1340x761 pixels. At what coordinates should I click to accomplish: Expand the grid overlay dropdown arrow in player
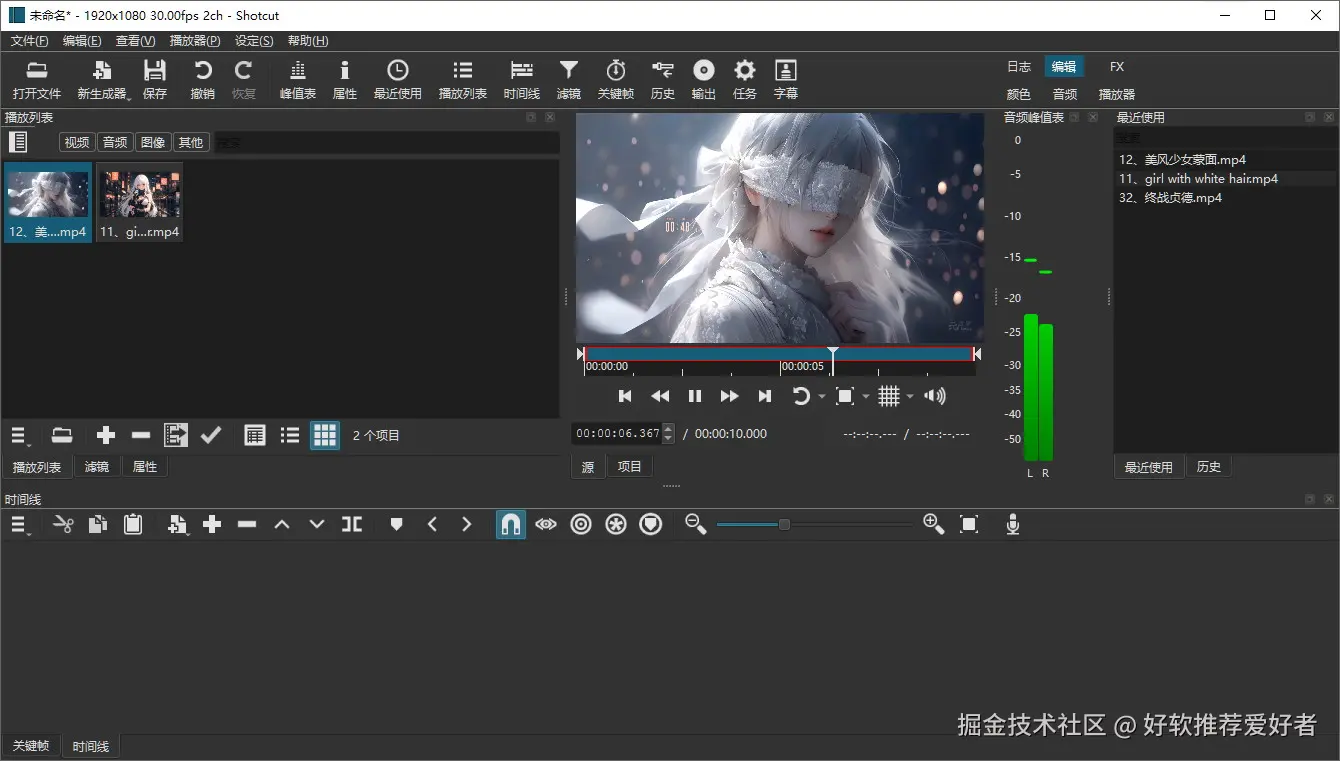(x=910, y=397)
